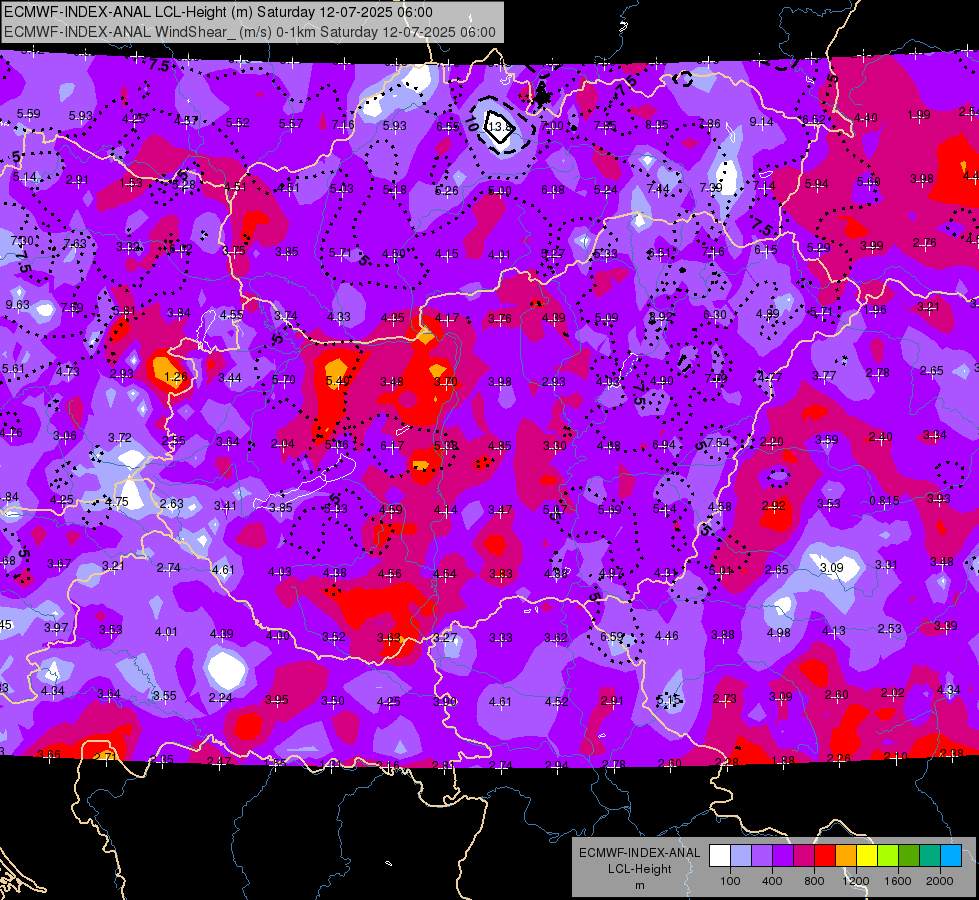Click the 'WindShear_ (m/s) 0-1km' title line
The image size is (979, 900).
coord(250,32)
